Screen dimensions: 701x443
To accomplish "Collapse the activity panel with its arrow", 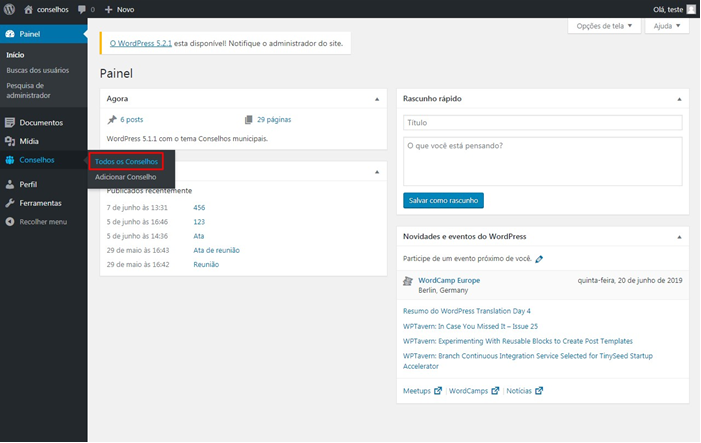I will pos(377,172).
